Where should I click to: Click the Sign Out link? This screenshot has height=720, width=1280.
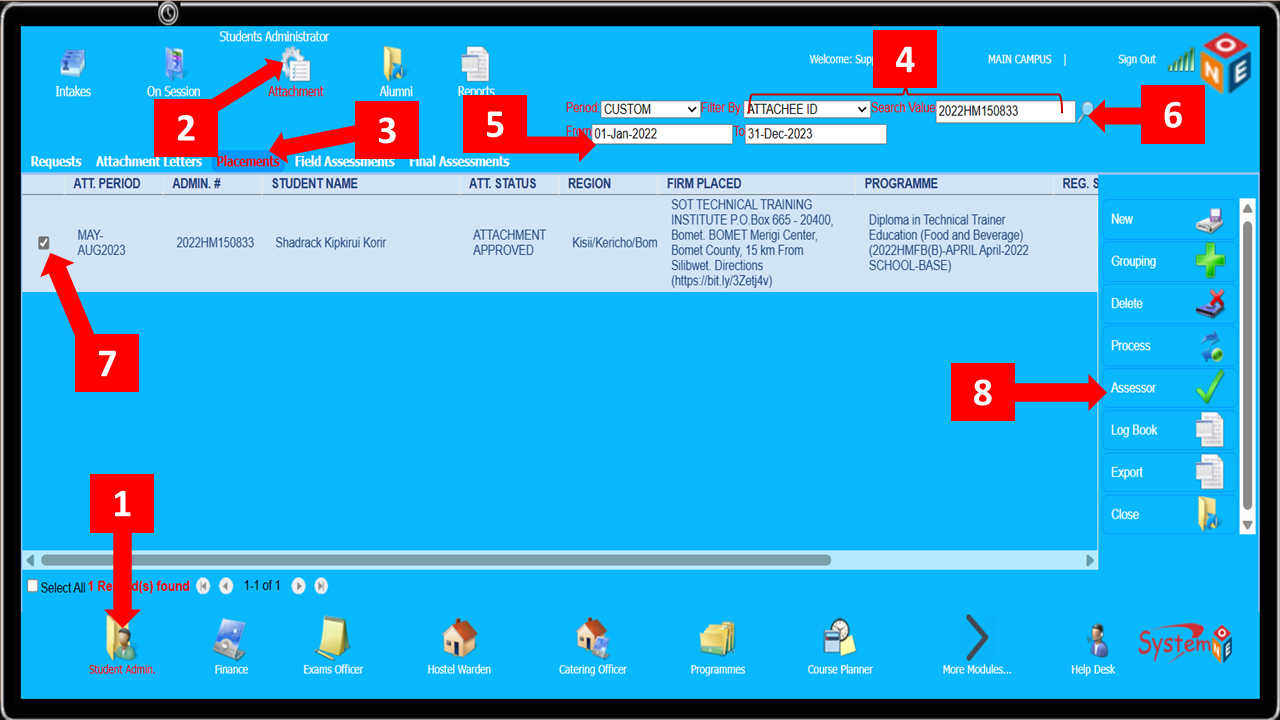tap(1136, 60)
